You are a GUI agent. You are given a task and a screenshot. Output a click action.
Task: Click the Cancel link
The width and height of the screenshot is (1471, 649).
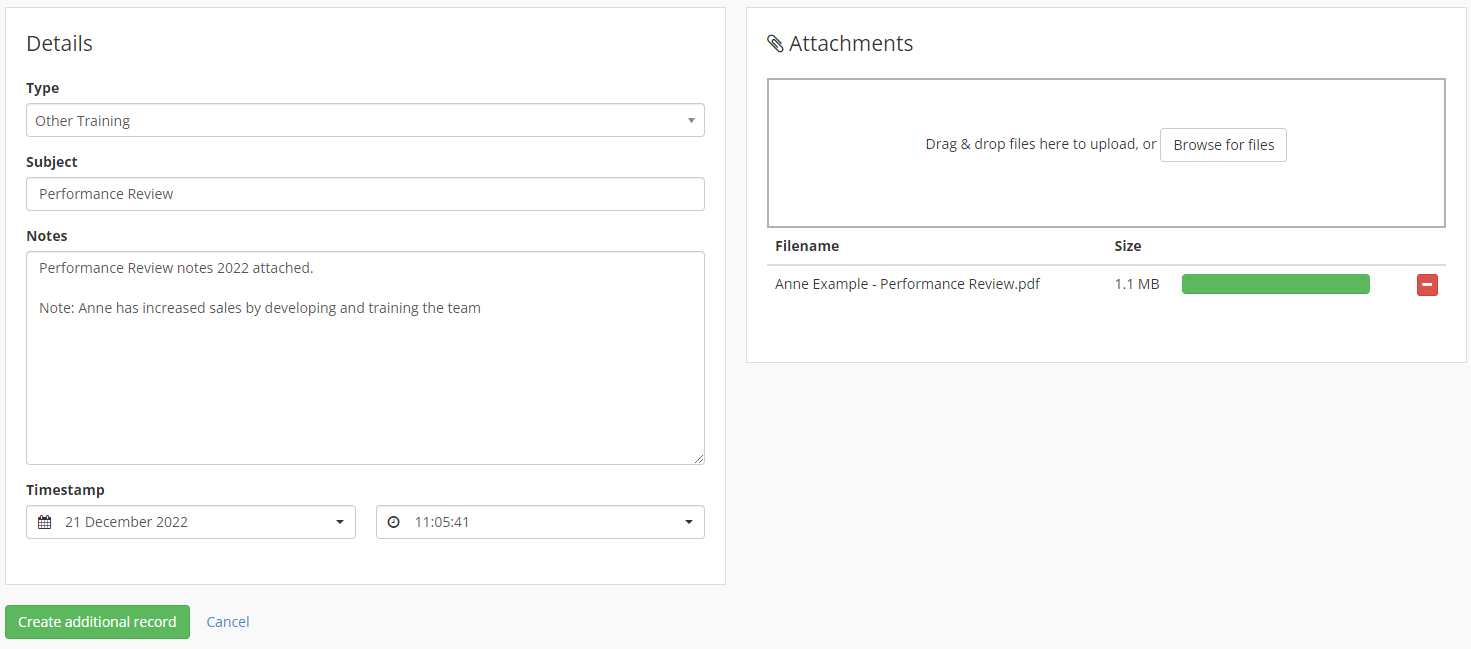point(228,622)
